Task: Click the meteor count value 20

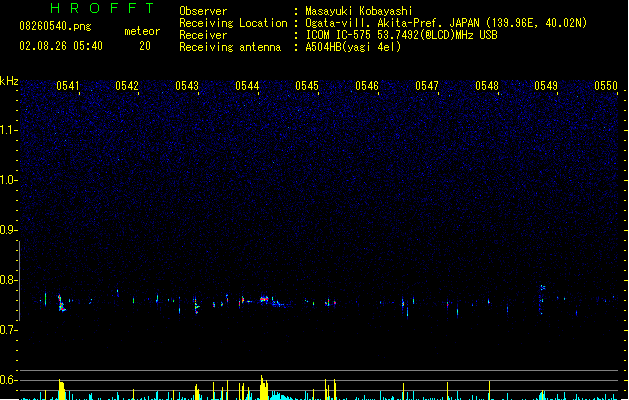Action: pos(145,46)
